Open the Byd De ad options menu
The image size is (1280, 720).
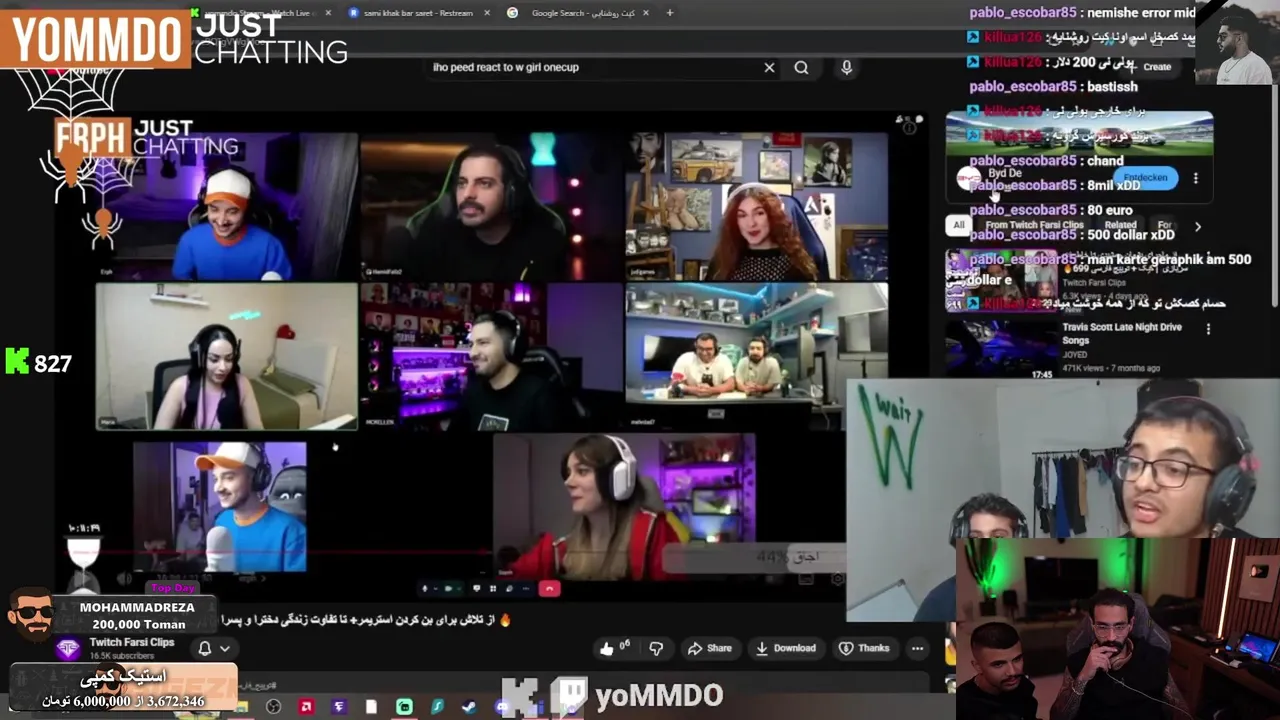point(1195,178)
